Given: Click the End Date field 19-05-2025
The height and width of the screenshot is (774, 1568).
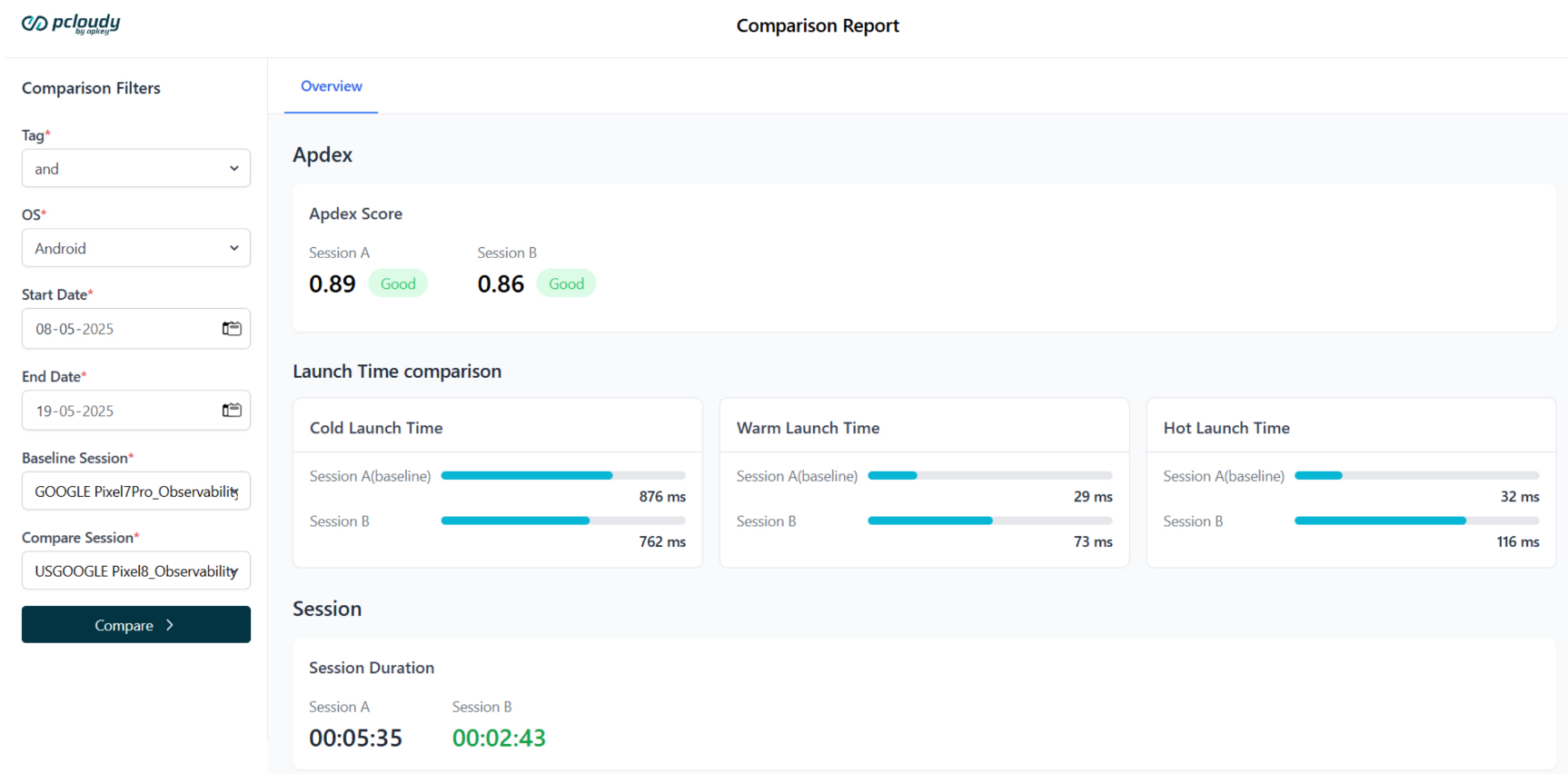Looking at the screenshot, I should click(x=118, y=411).
